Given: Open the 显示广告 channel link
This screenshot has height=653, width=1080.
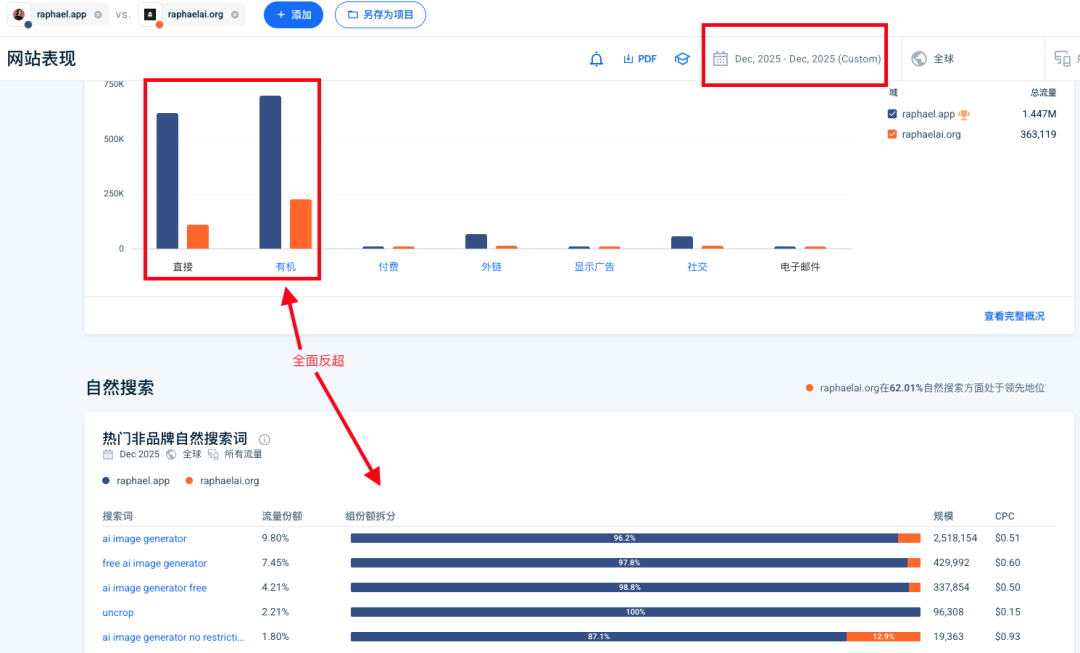Looking at the screenshot, I should (594, 267).
